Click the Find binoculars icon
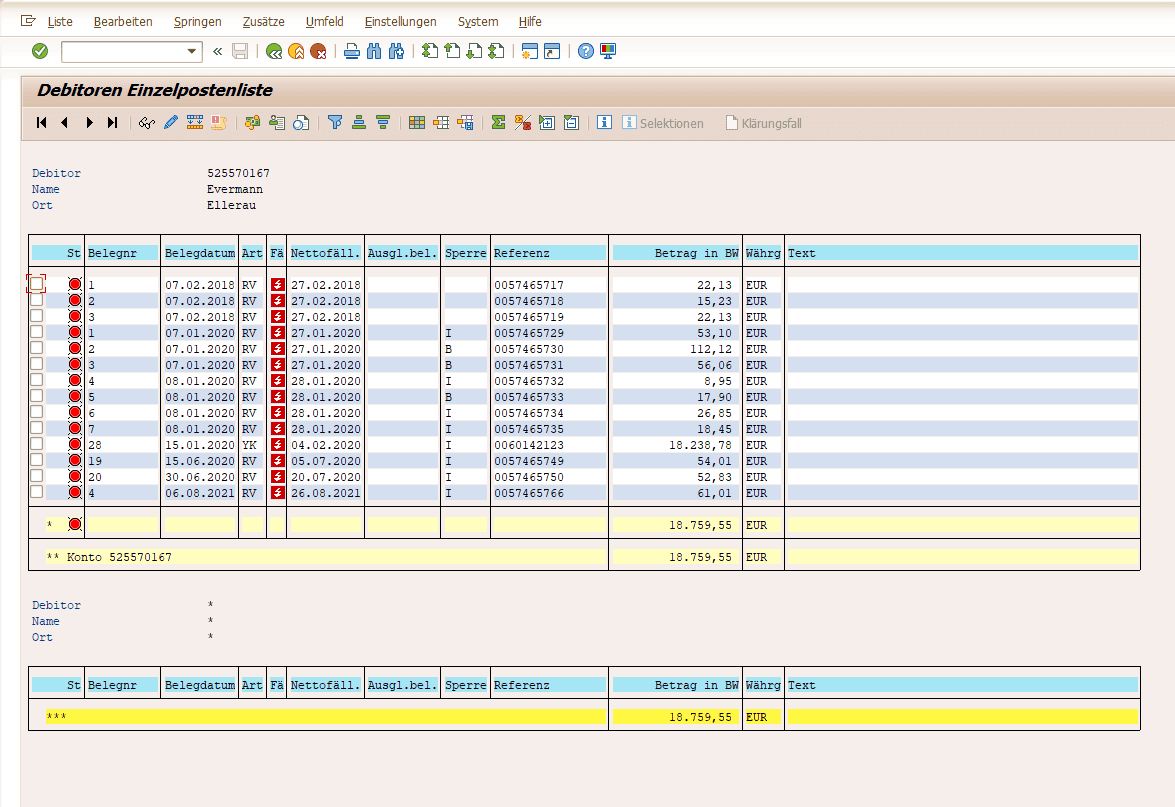The height and width of the screenshot is (807, 1175). 374,51
